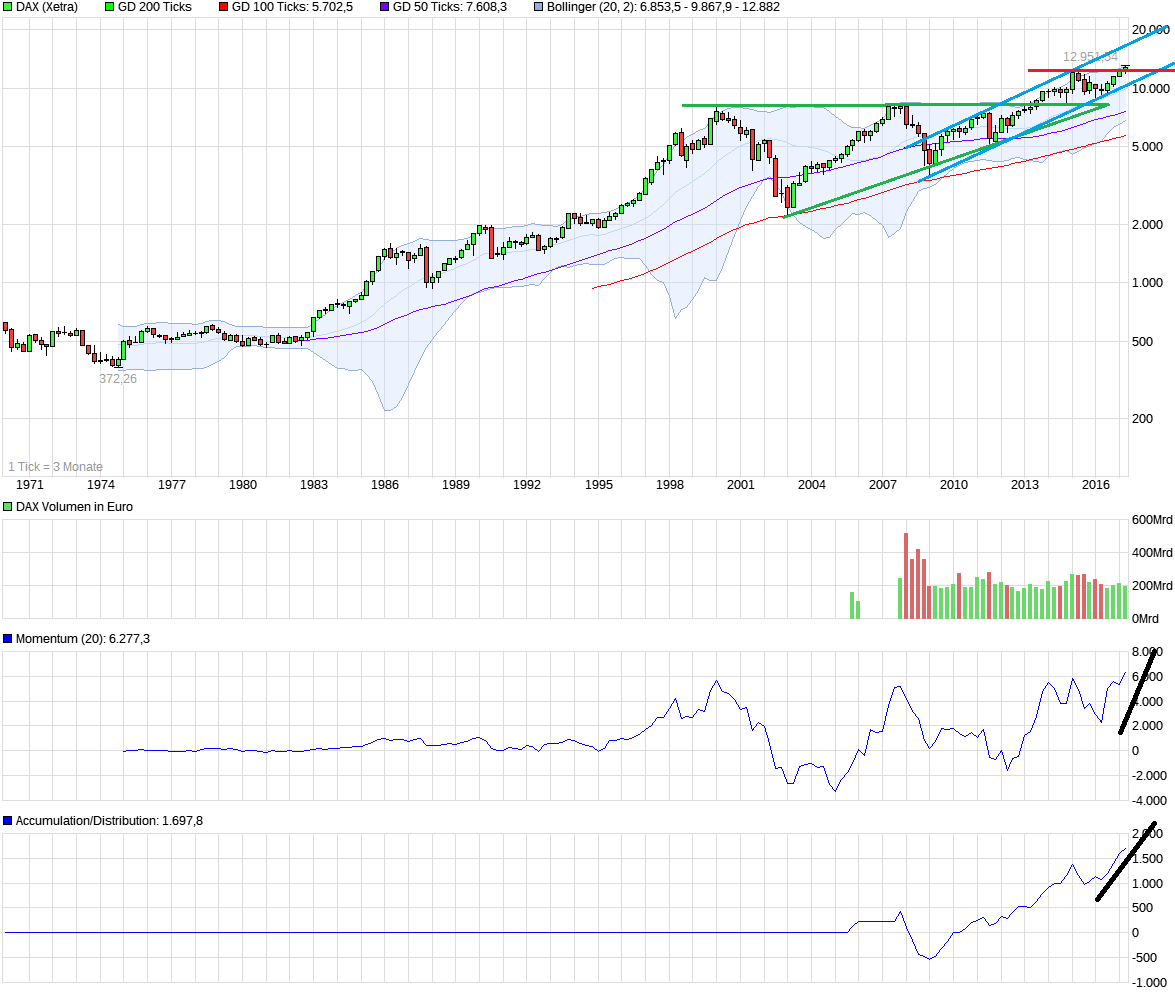Image resolution: width=1175 pixels, height=994 pixels.
Task: Click the 372,26 low price annotation
Action: 118,379
